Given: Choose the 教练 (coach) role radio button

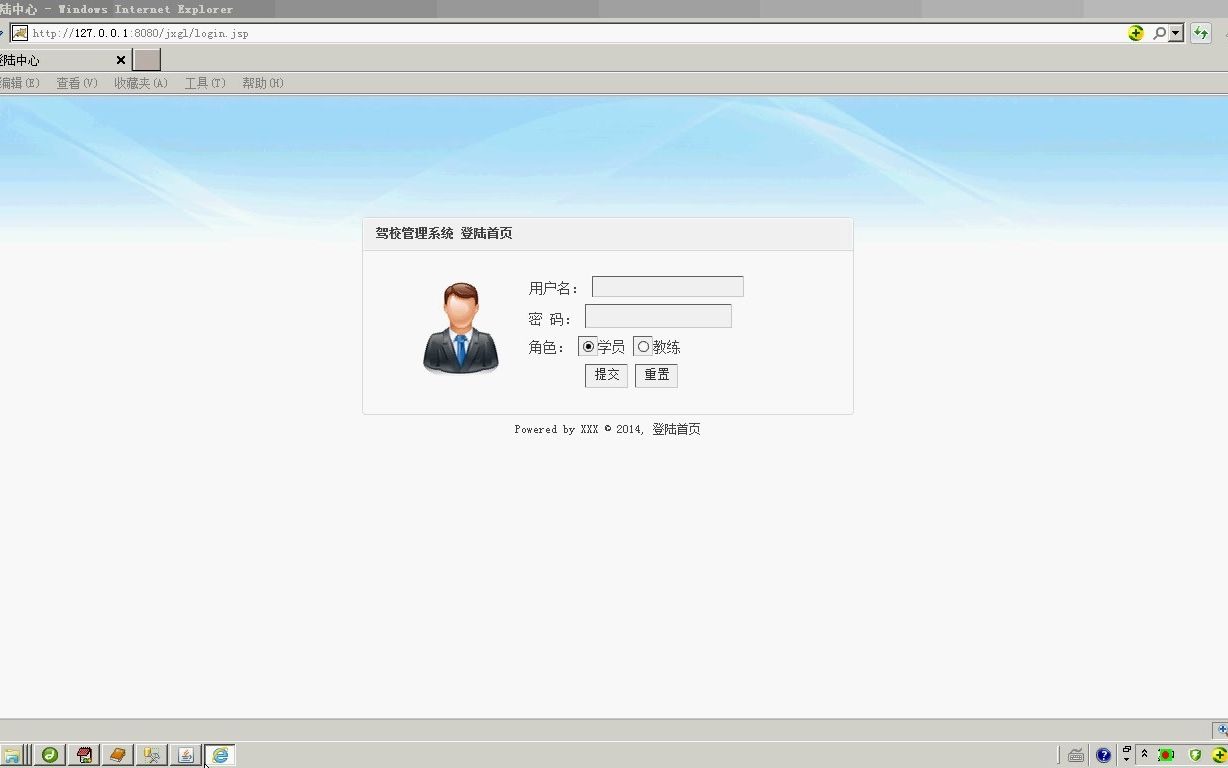Looking at the screenshot, I should 643,346.
